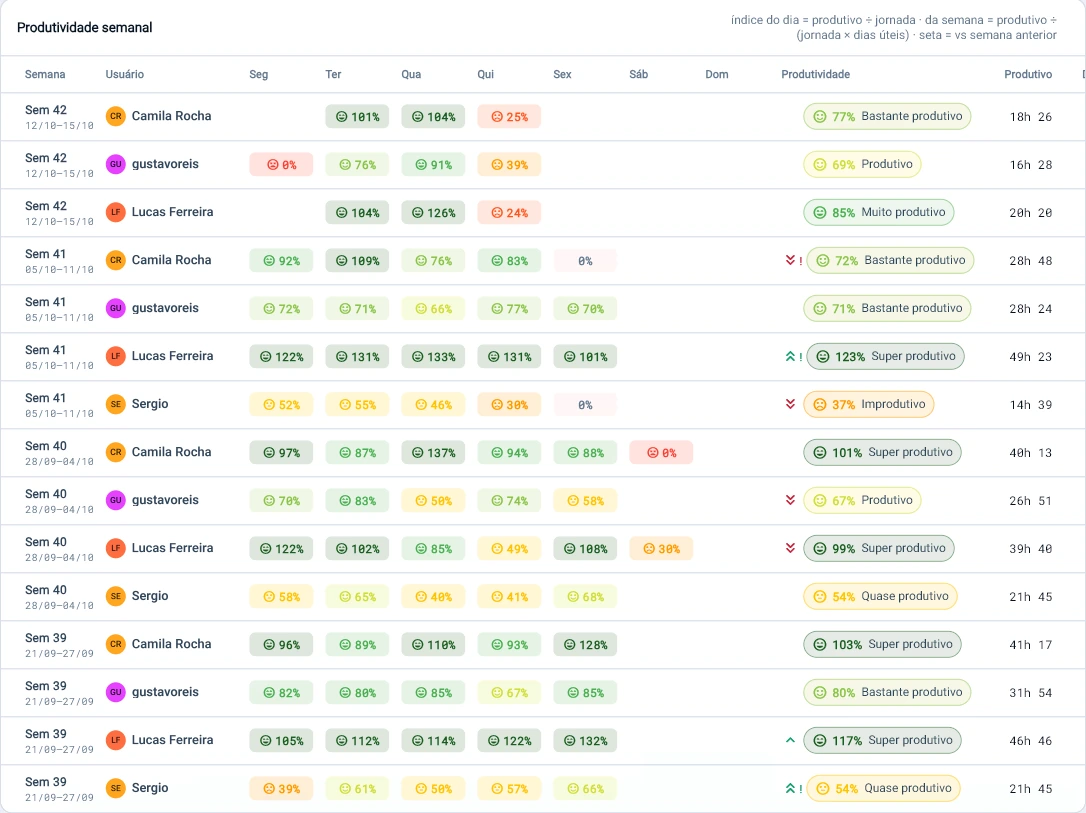Open the 77% Bastante produtivo pill

[887, 116]
